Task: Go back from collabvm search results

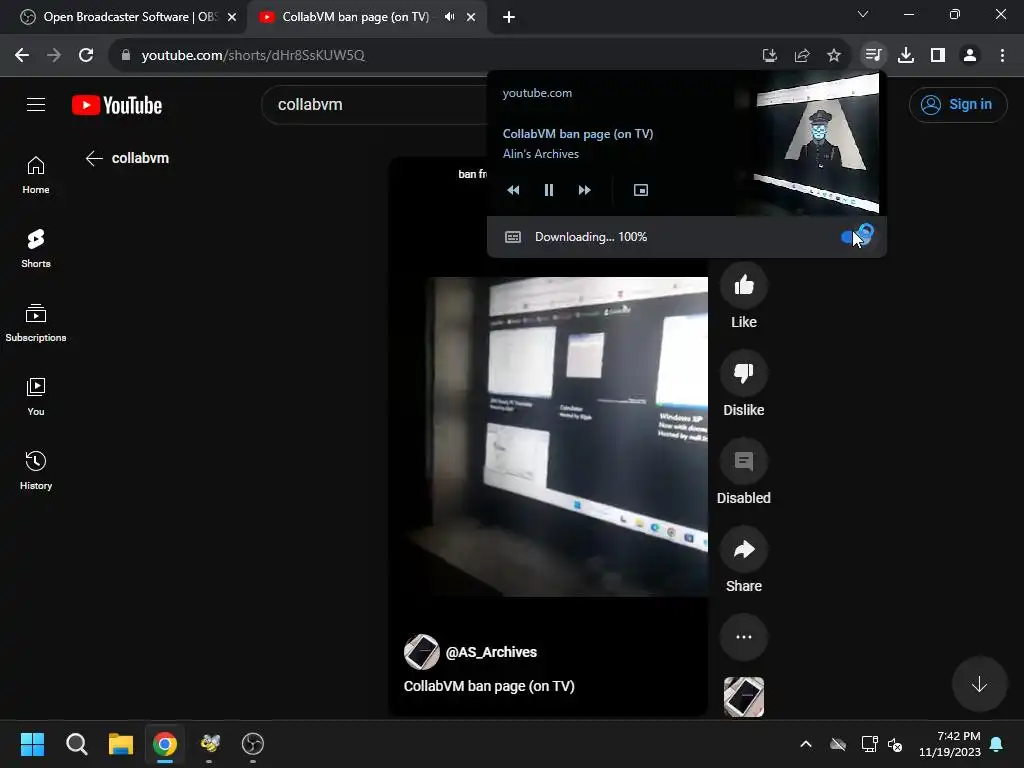Action: [94, 158]
